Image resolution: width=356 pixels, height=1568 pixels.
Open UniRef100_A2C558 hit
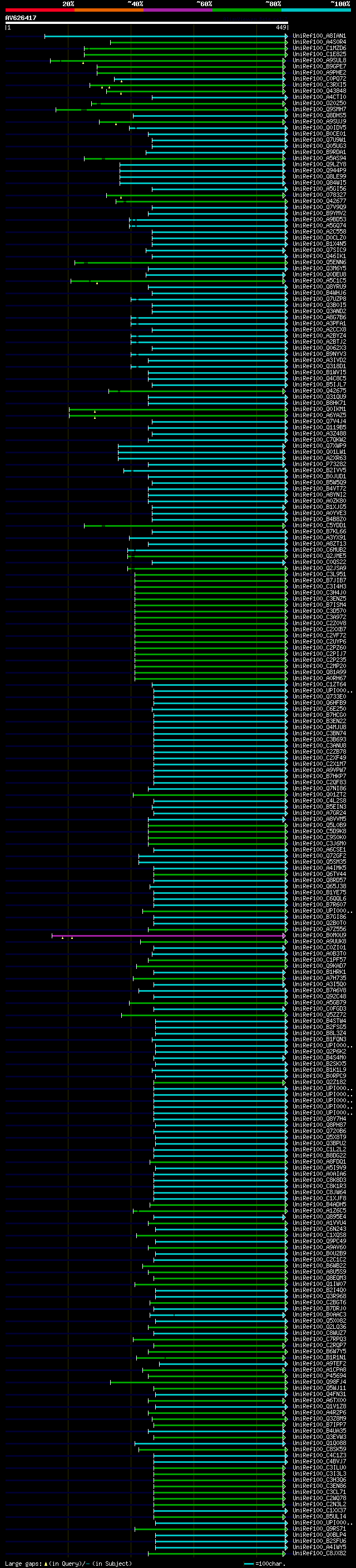[x=319, y=232]
